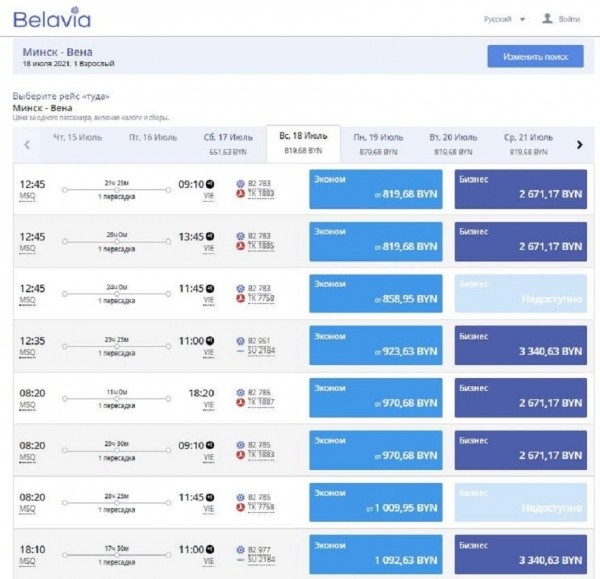Show later dates with the right arrow

tap(579, 145)
